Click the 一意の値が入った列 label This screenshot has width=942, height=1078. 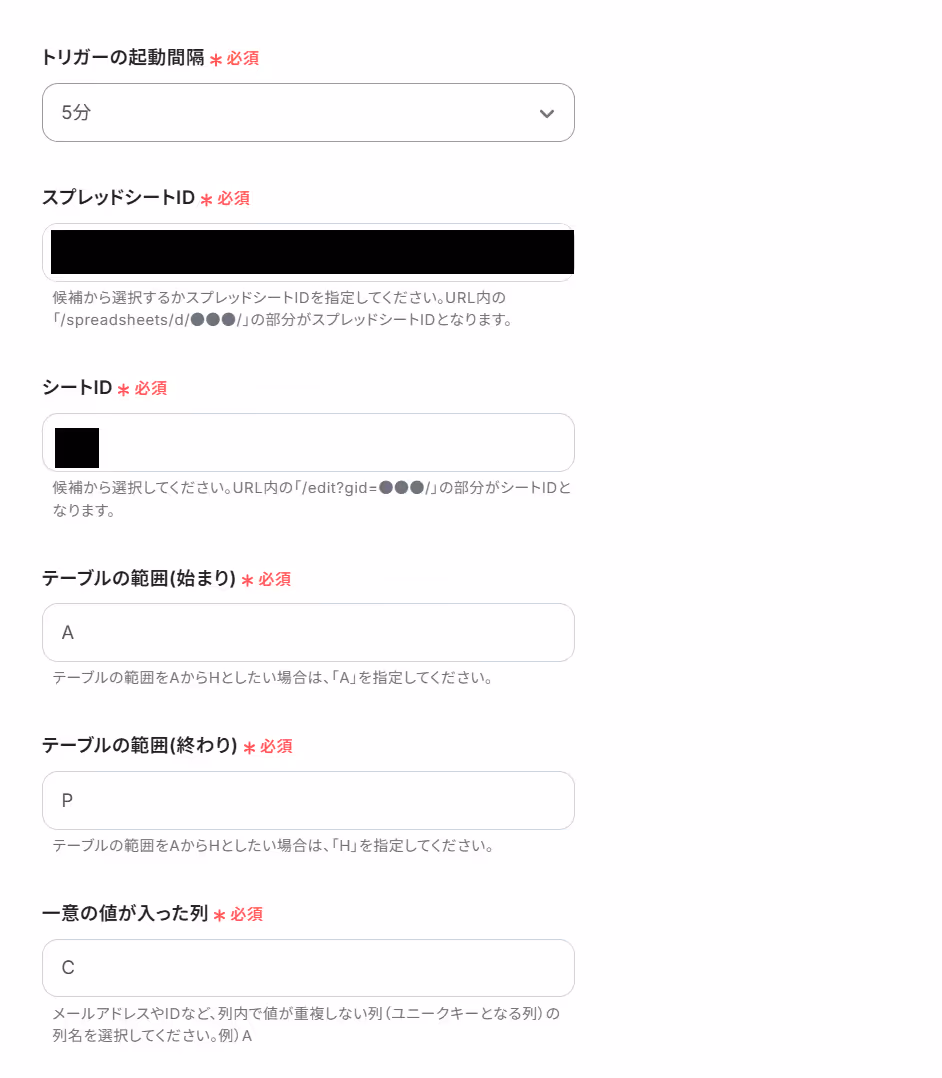point(124,913)
